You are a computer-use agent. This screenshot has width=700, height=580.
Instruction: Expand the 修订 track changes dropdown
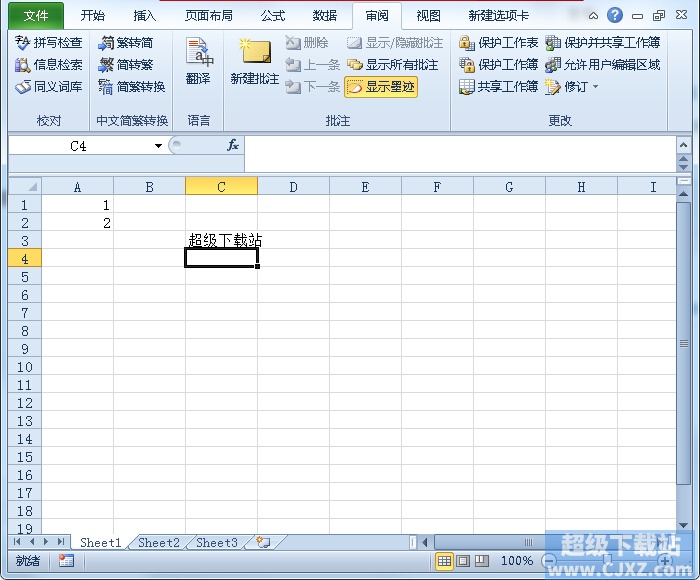tap(596, 87)
